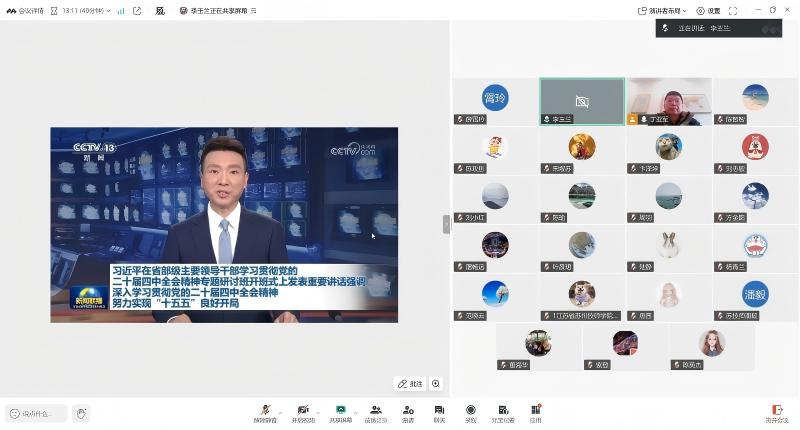
Task: Unmute the microphone in bottom toolbar
Action: [265, 411]
